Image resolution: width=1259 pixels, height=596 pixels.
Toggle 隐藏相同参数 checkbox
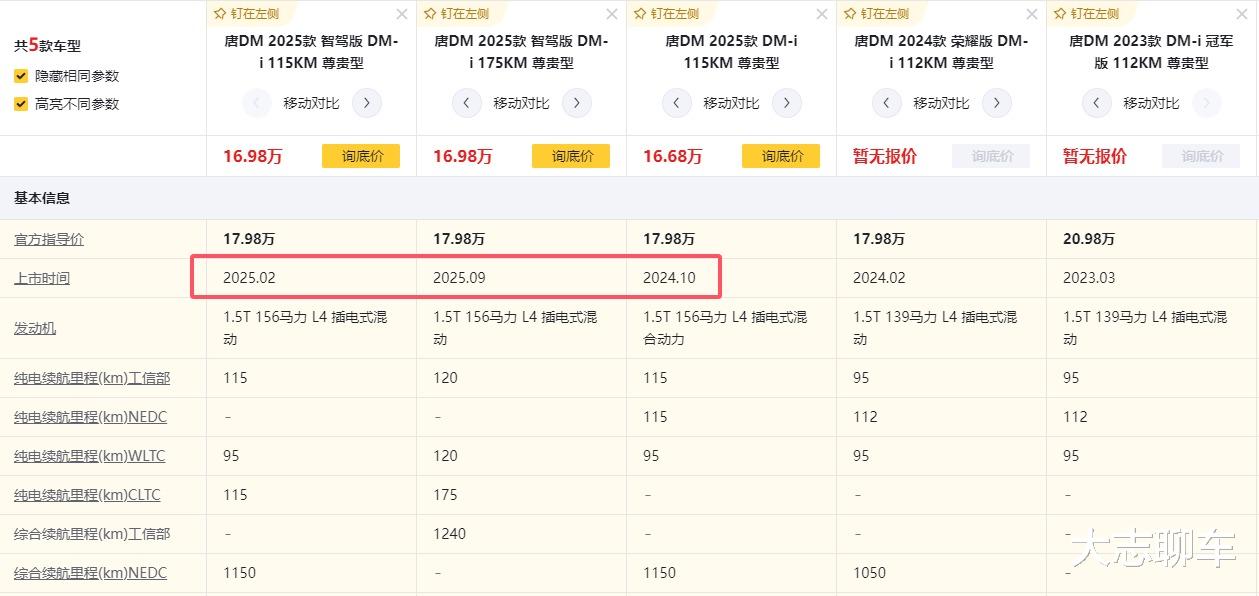point(21,76)
